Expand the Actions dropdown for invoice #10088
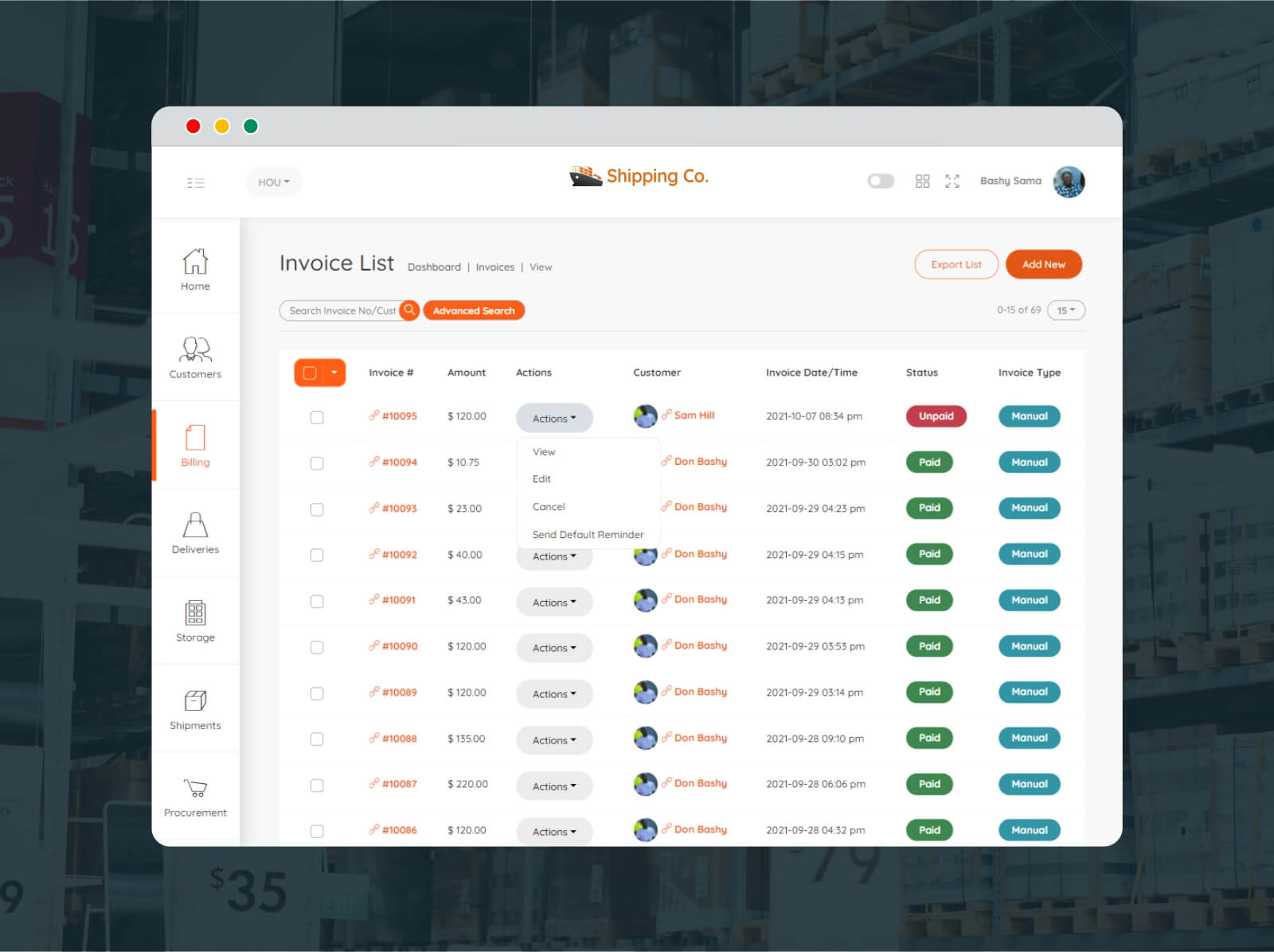Screen dimensions: 1274x952 [x=554, y=740]
